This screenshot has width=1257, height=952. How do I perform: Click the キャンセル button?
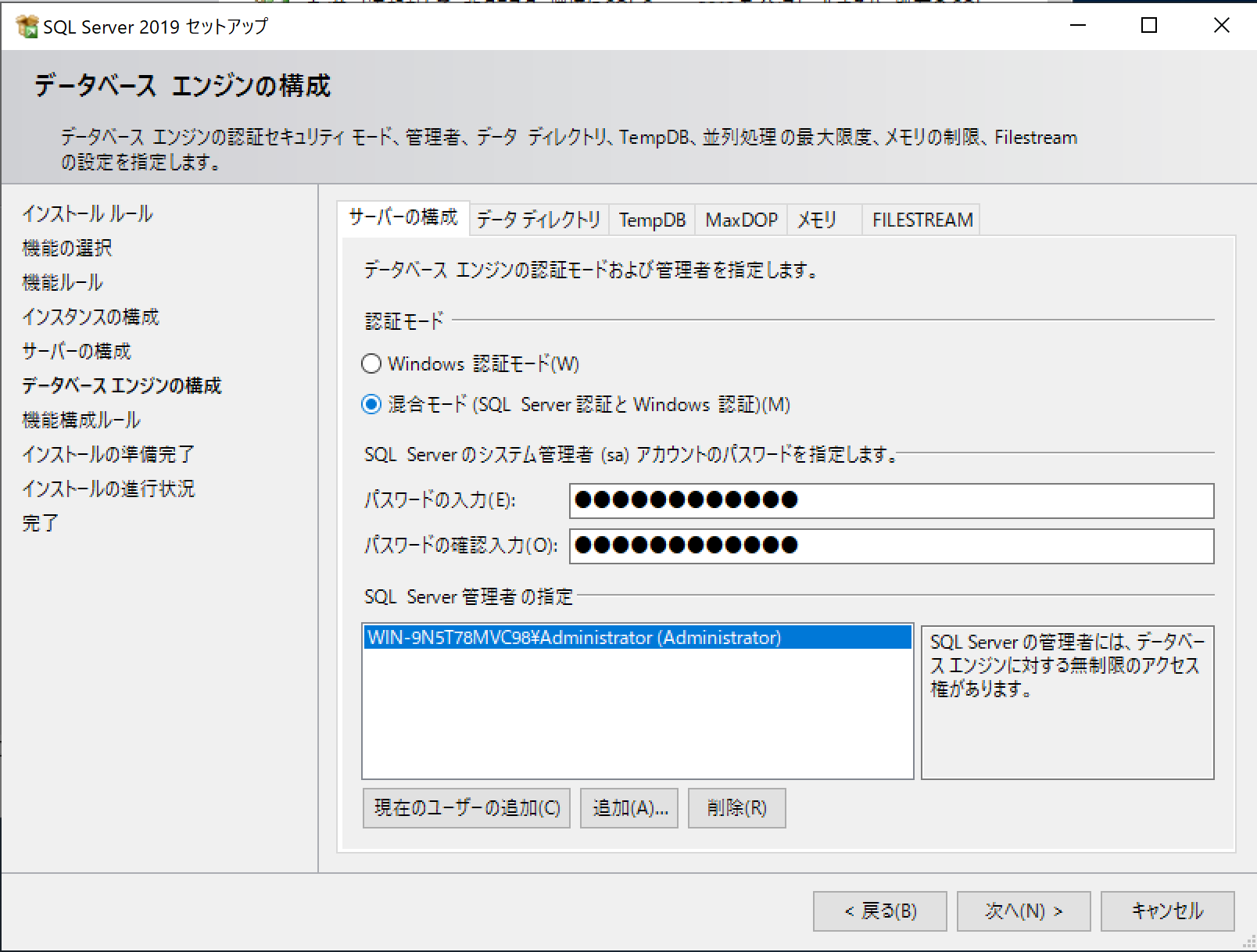click(x=1167, y=911)
